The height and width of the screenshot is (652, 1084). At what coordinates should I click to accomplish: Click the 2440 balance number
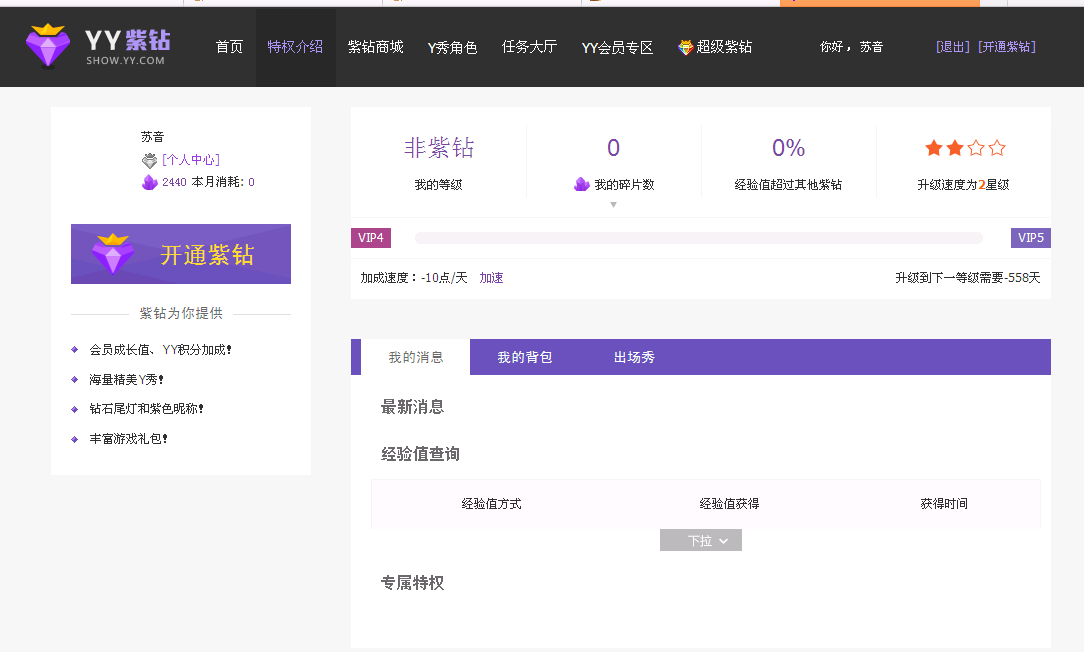tap(174, 182)
